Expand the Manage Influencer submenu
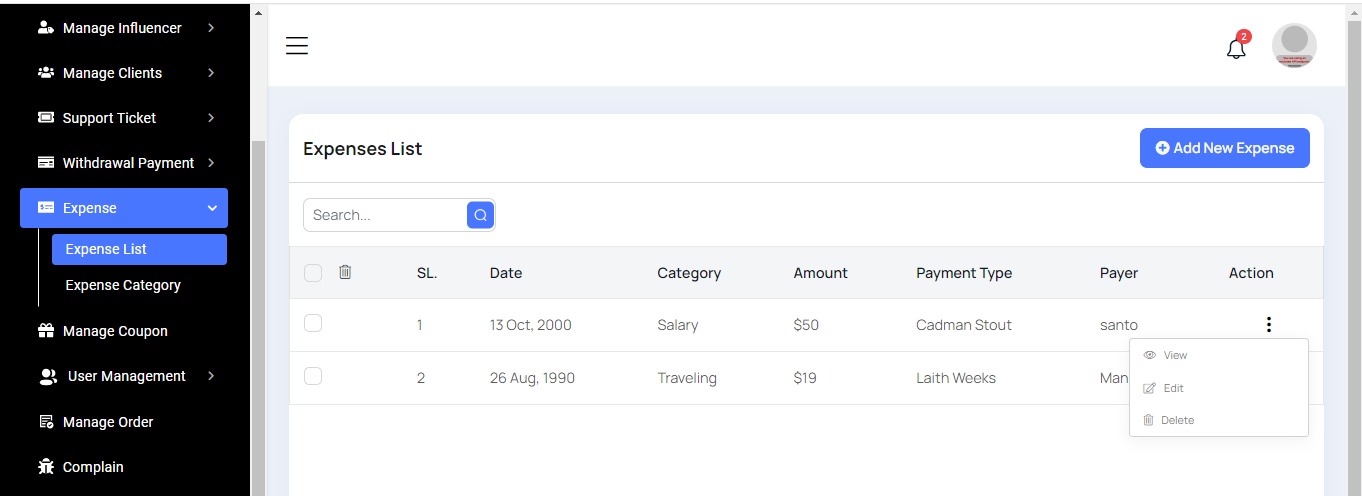The width and height of the screenshot is (1362, 496). pos(211,28)
